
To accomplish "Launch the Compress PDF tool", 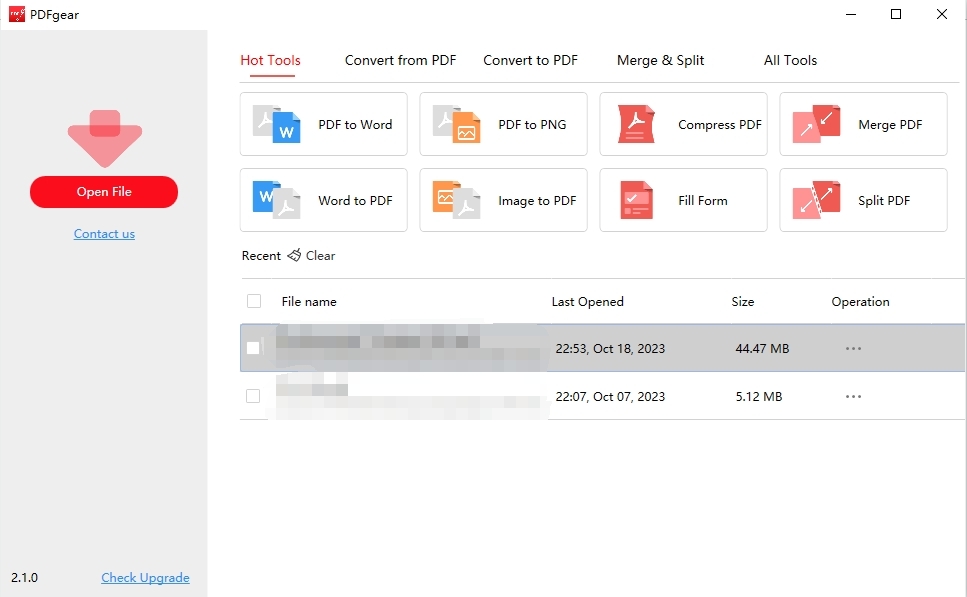I will [x=683, y=124].
